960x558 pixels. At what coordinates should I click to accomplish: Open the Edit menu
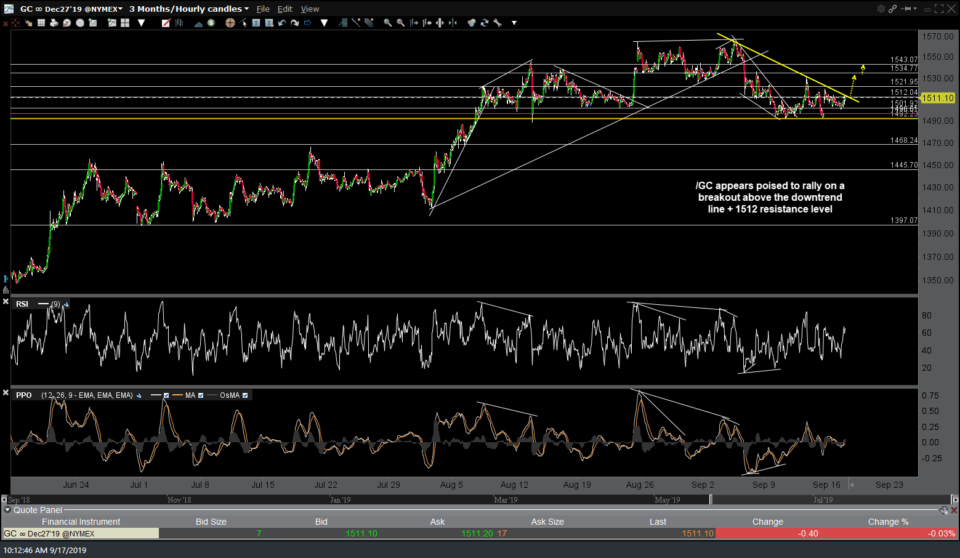[x=286, y=8]
